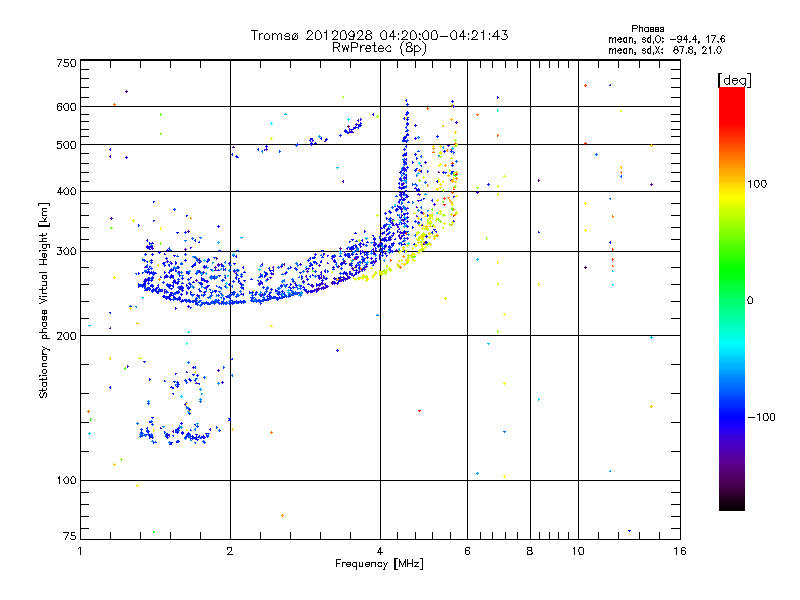Click the x-axis label '8'
This screenshot has width=800, height=600.
(x=530, y=551)
